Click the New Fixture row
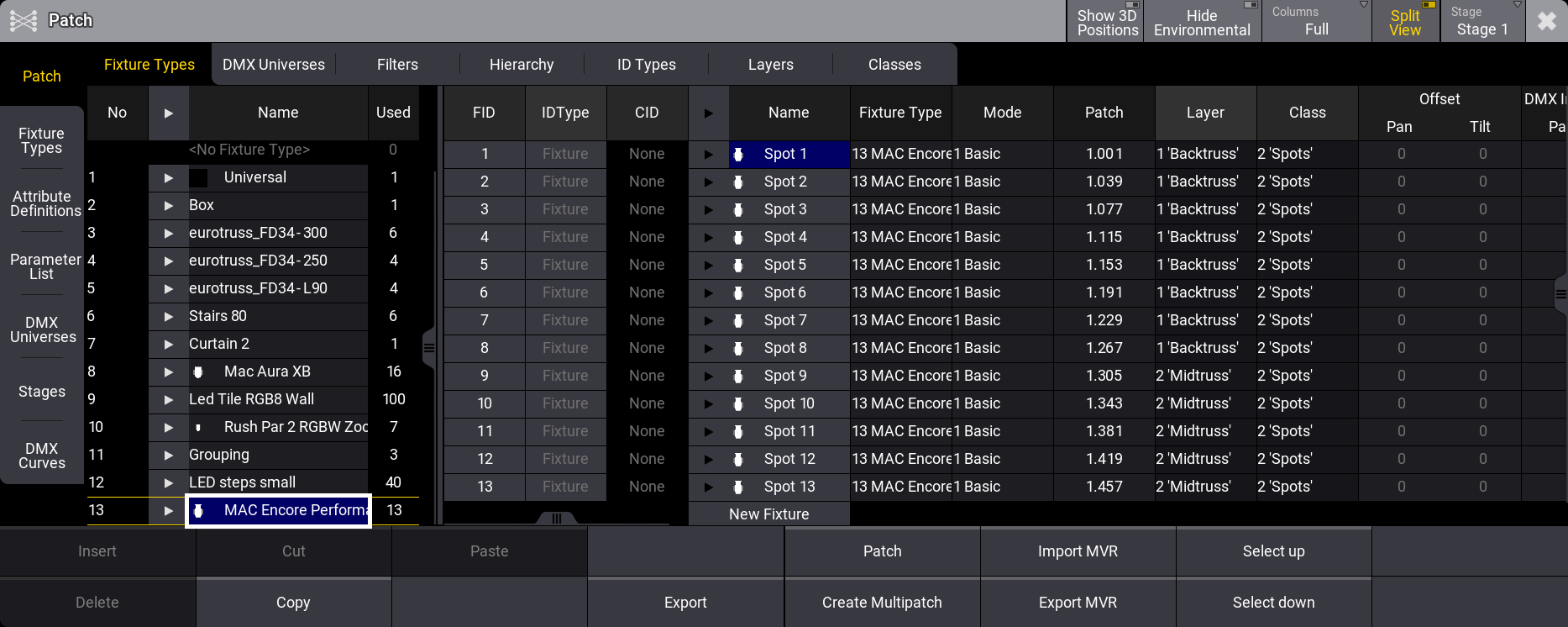This screenshot has height=627, width=1568. [x=768, y=514]
